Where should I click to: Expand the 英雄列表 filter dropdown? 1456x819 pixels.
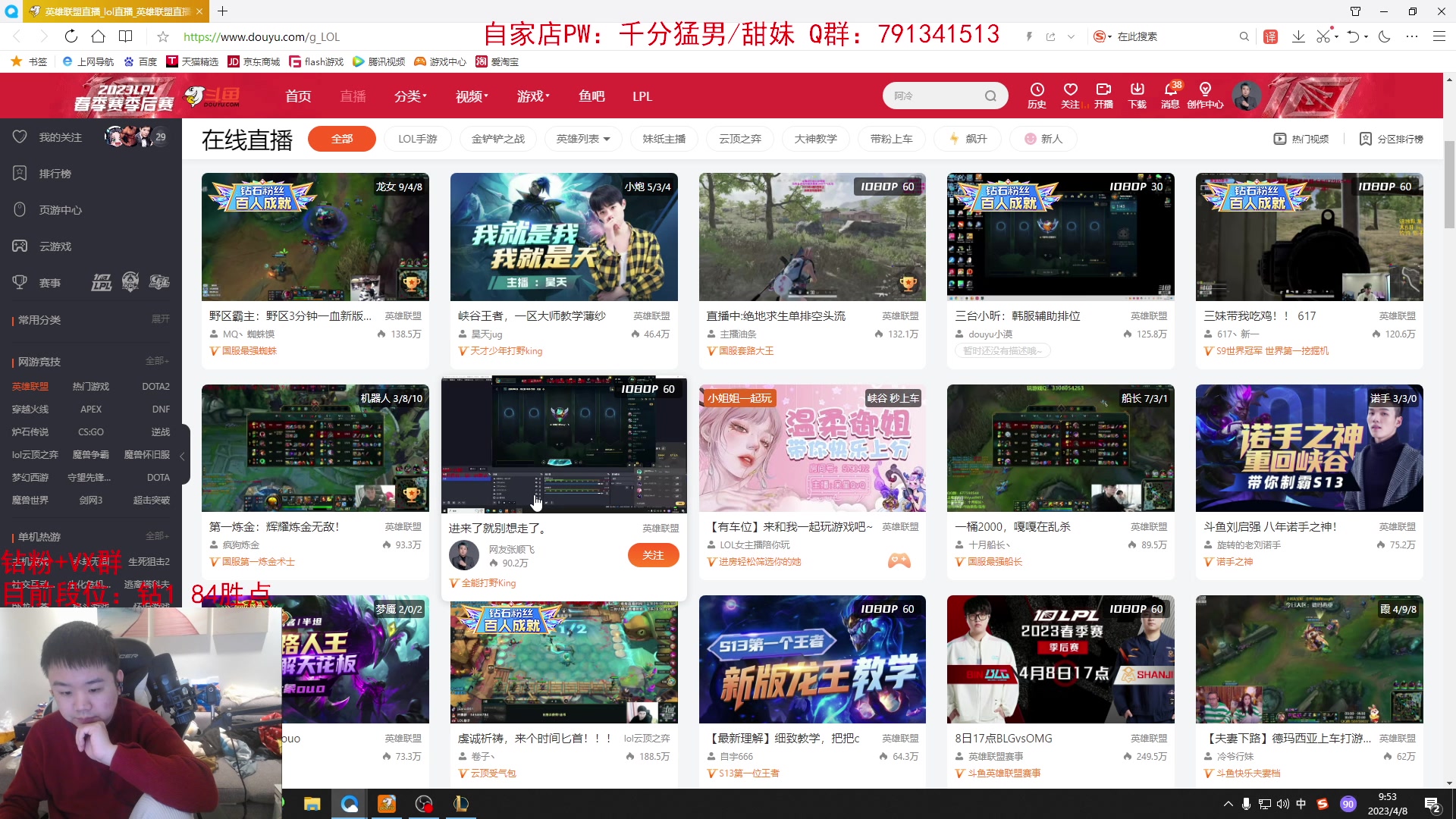[583, 139]
